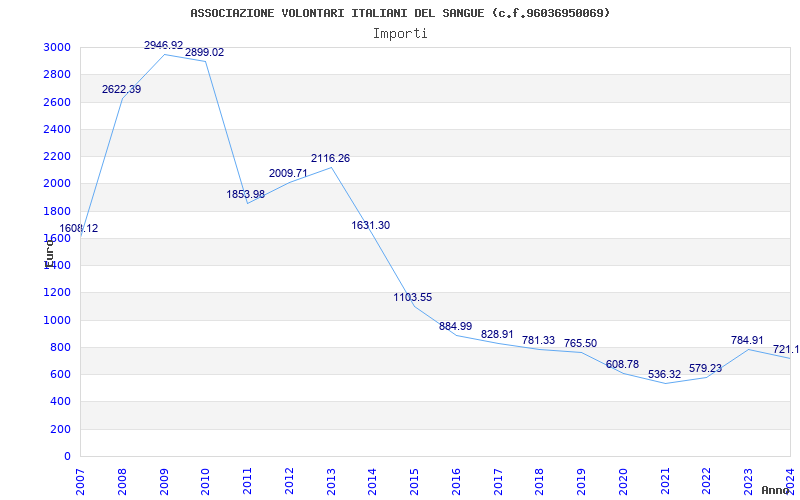Click the x-axis year 2018
The width and height of the screenshot is (800, 500).
540,481
